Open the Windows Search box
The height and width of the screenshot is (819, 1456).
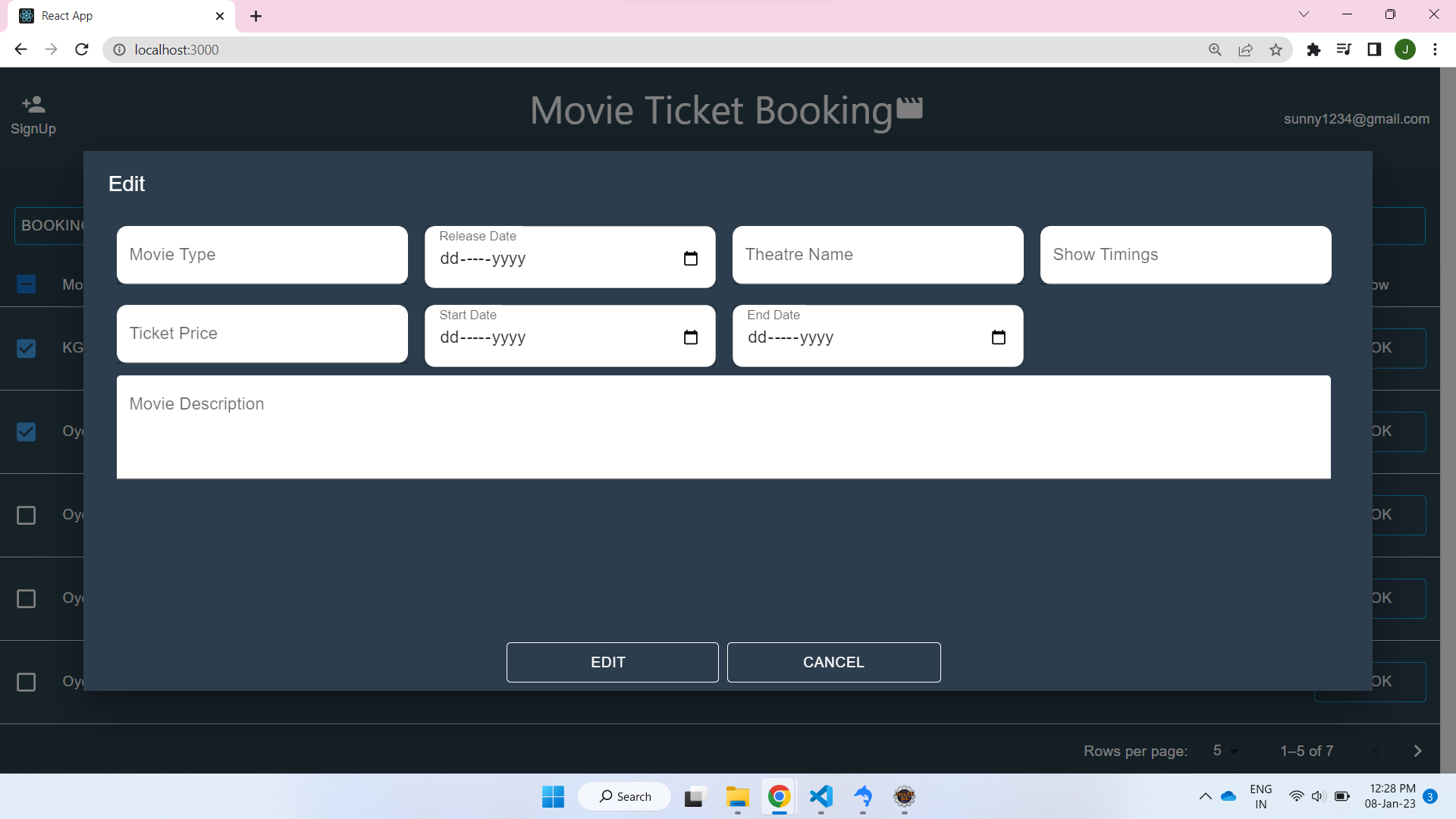point(624,796)
